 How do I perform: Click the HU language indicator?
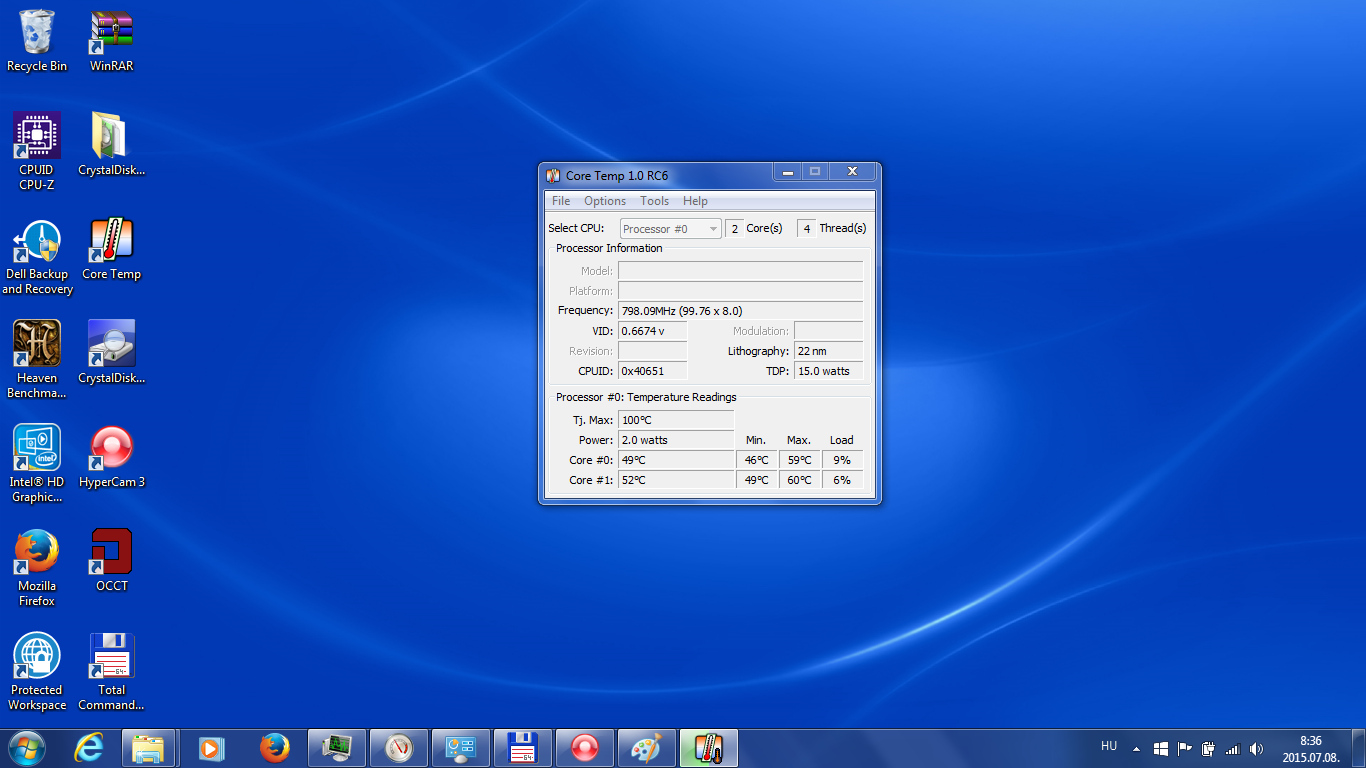tap(1108, 746)
